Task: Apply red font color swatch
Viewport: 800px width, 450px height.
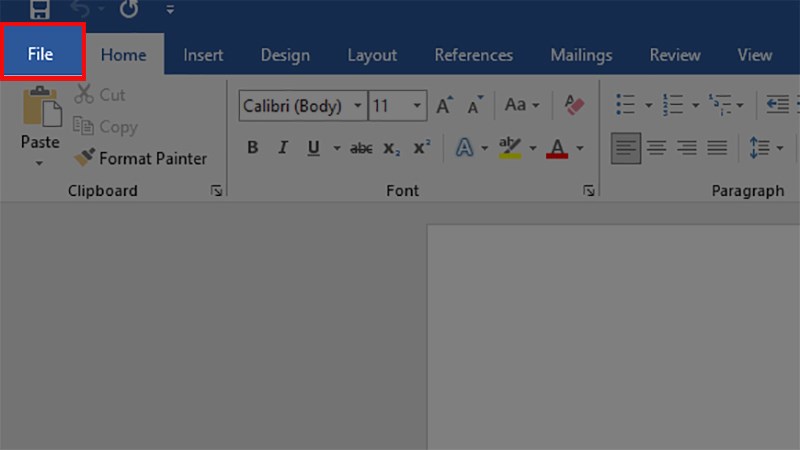Action: (558, 148)
